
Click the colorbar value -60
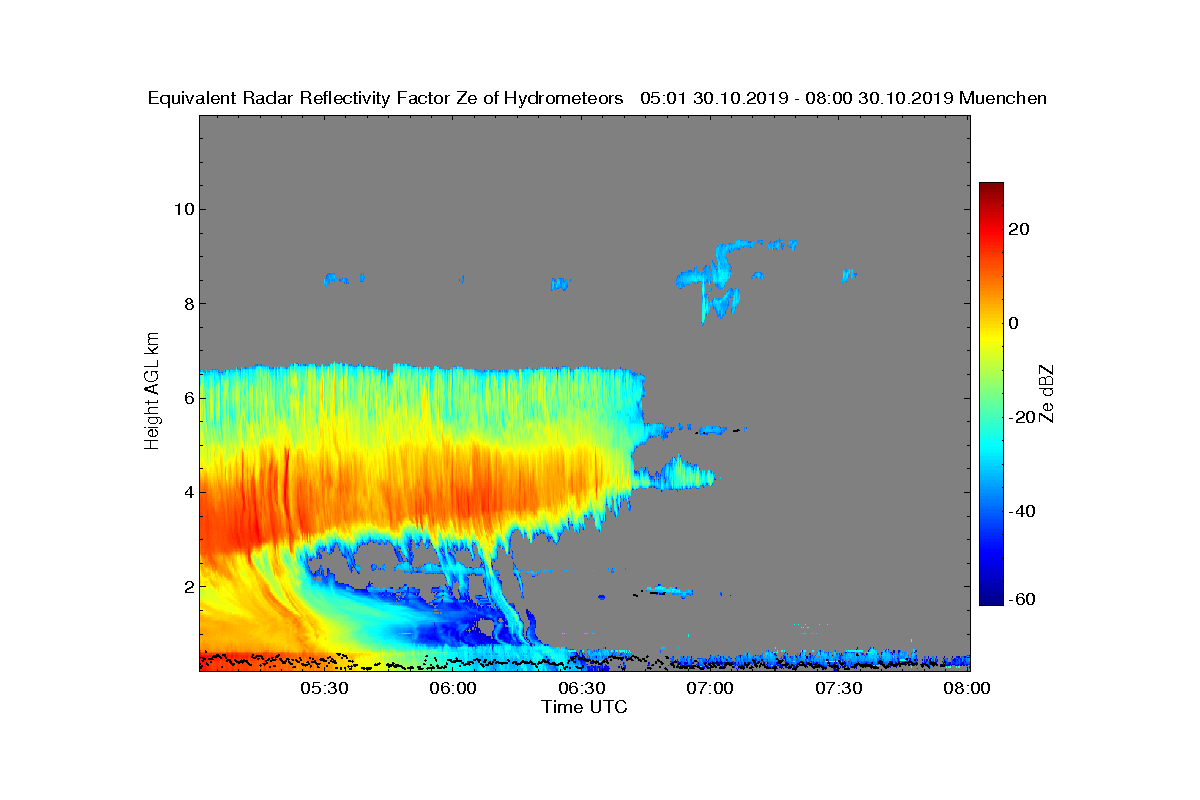click(x=1023, y=599)
